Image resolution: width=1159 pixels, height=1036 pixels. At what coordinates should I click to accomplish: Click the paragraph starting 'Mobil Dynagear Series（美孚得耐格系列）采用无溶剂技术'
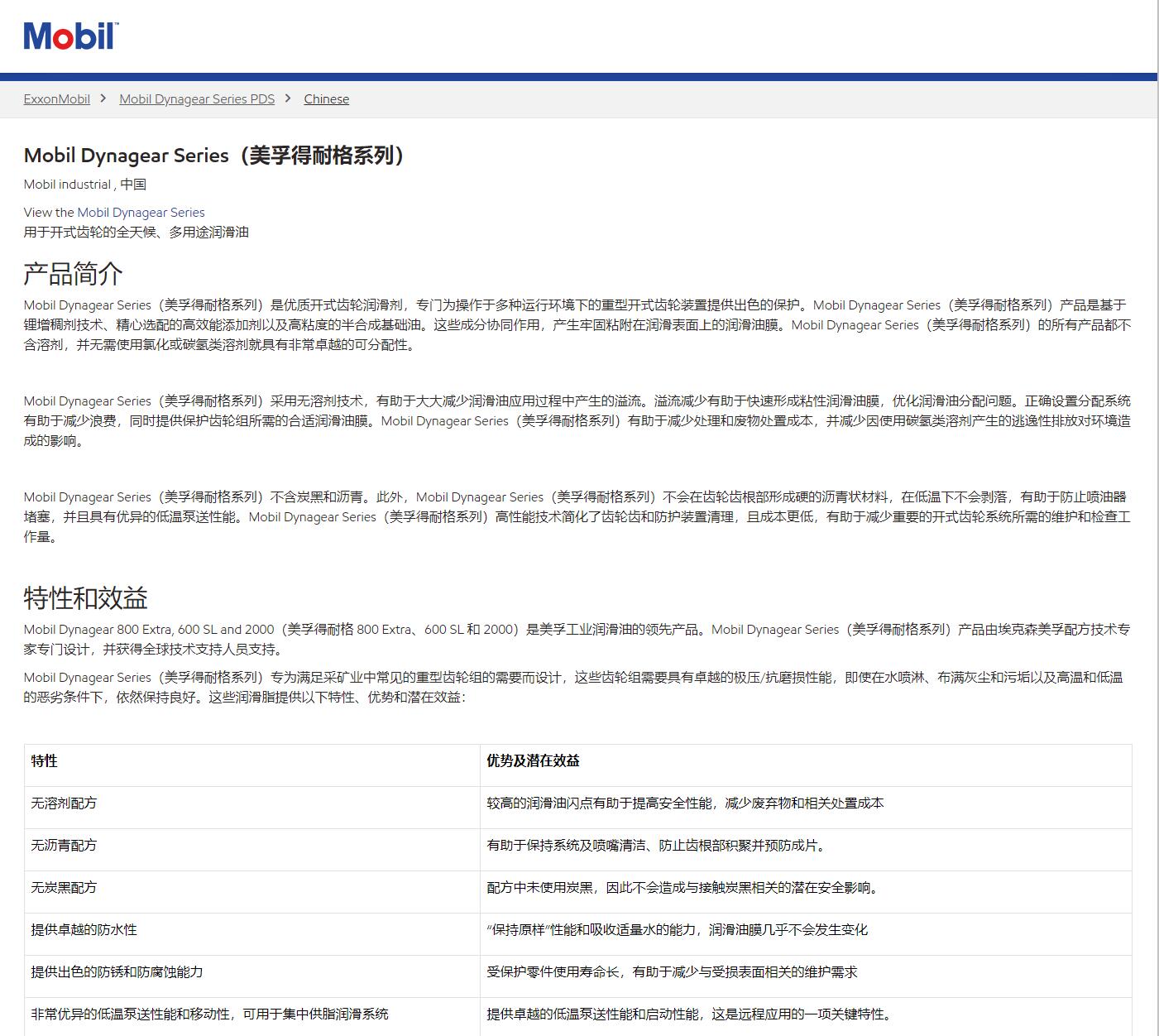pyautogui.click(x=577, y=420)
